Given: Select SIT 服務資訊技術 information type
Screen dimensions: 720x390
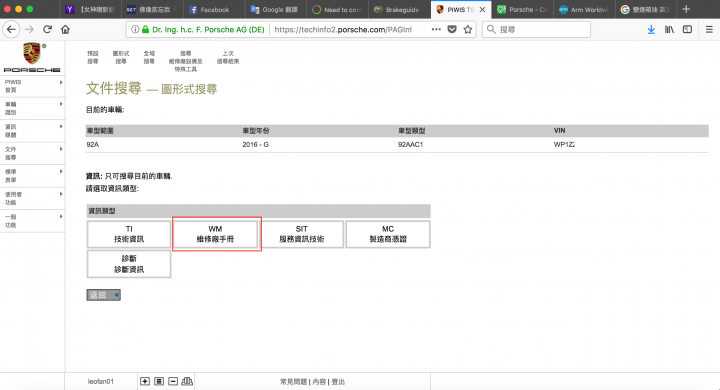Looking at the screenshot, I should [302, 234].
